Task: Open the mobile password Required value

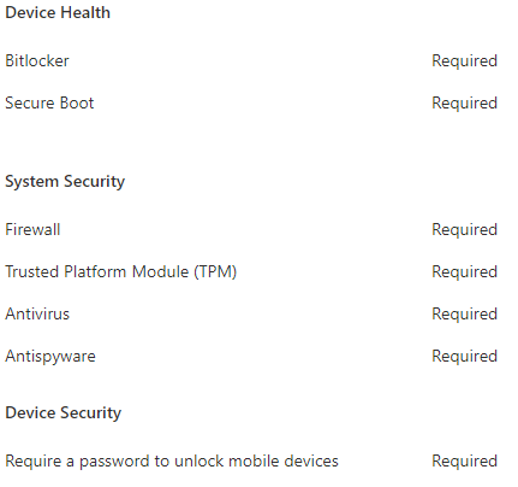Action: (464, 462)
